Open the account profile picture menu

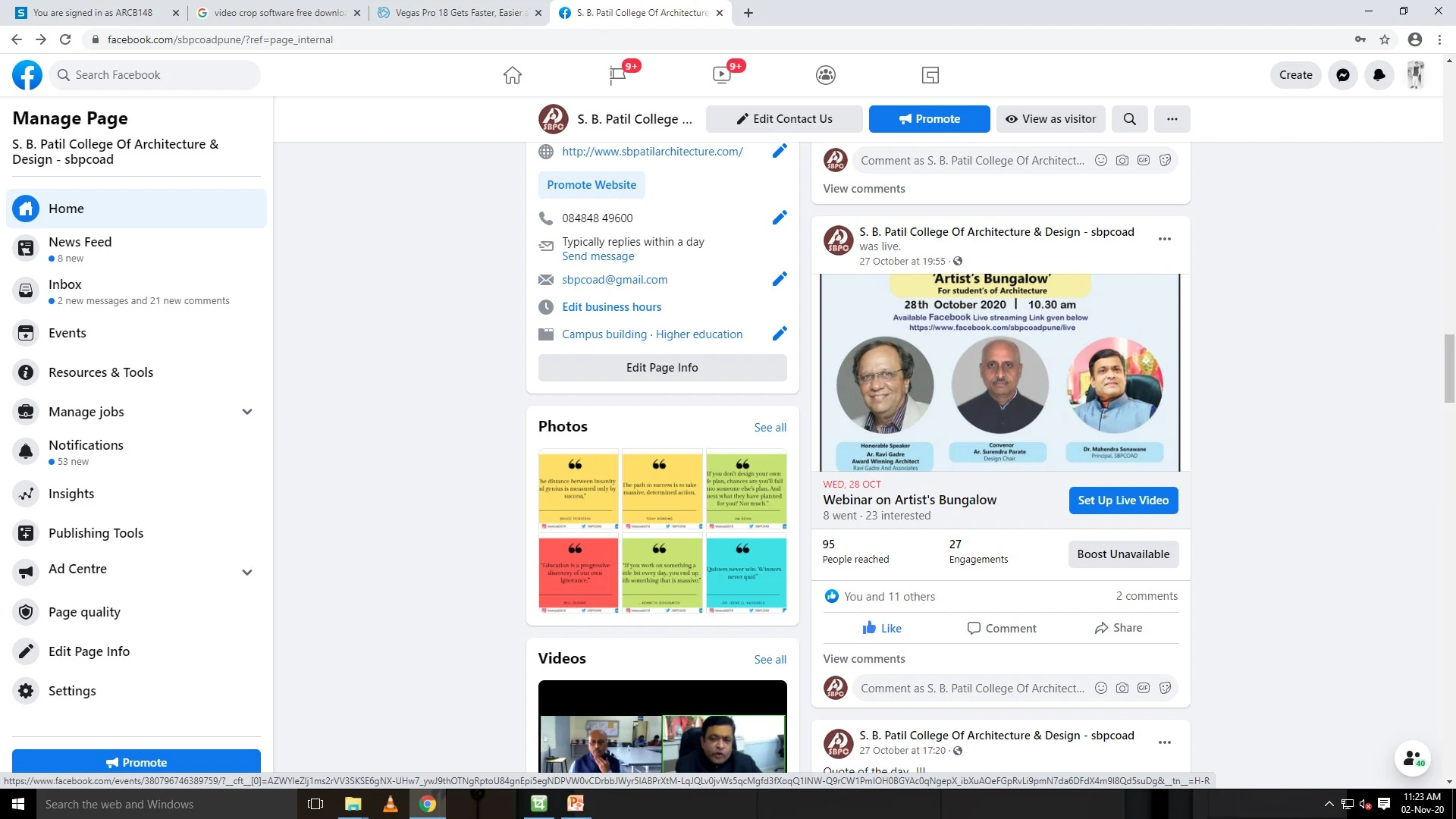coord(1416,75)
